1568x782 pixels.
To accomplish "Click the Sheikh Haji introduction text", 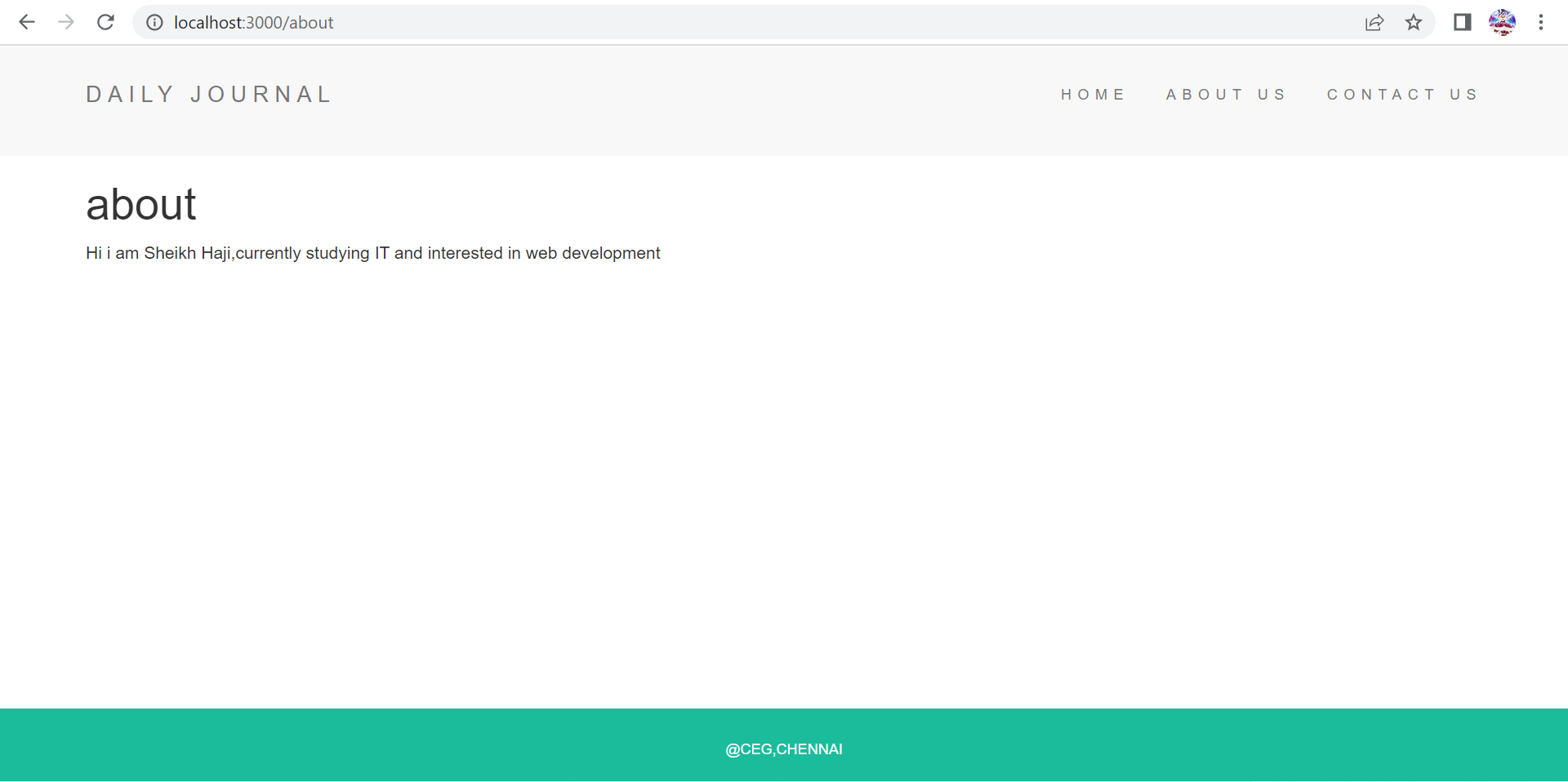I will (372, 253).
